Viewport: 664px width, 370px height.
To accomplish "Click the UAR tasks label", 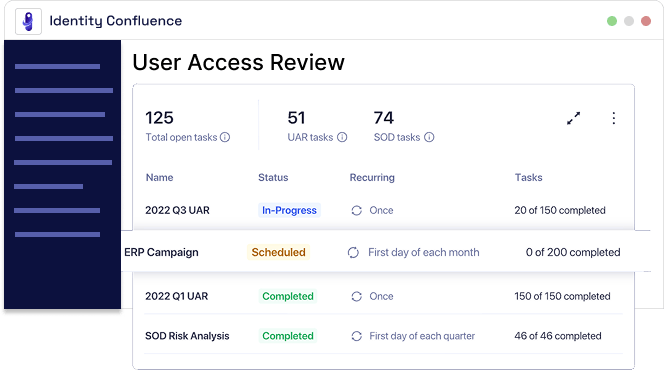I will [x=310, y=138].
